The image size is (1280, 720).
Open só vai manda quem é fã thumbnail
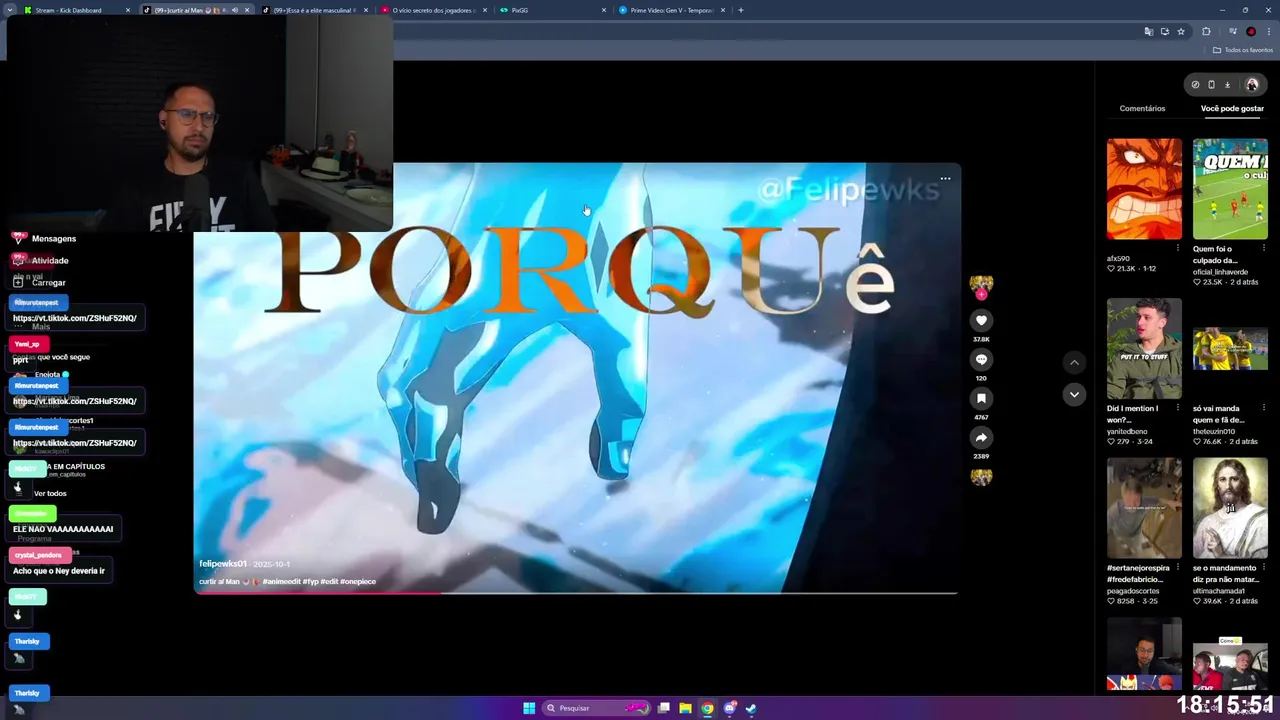point(1230,349)
